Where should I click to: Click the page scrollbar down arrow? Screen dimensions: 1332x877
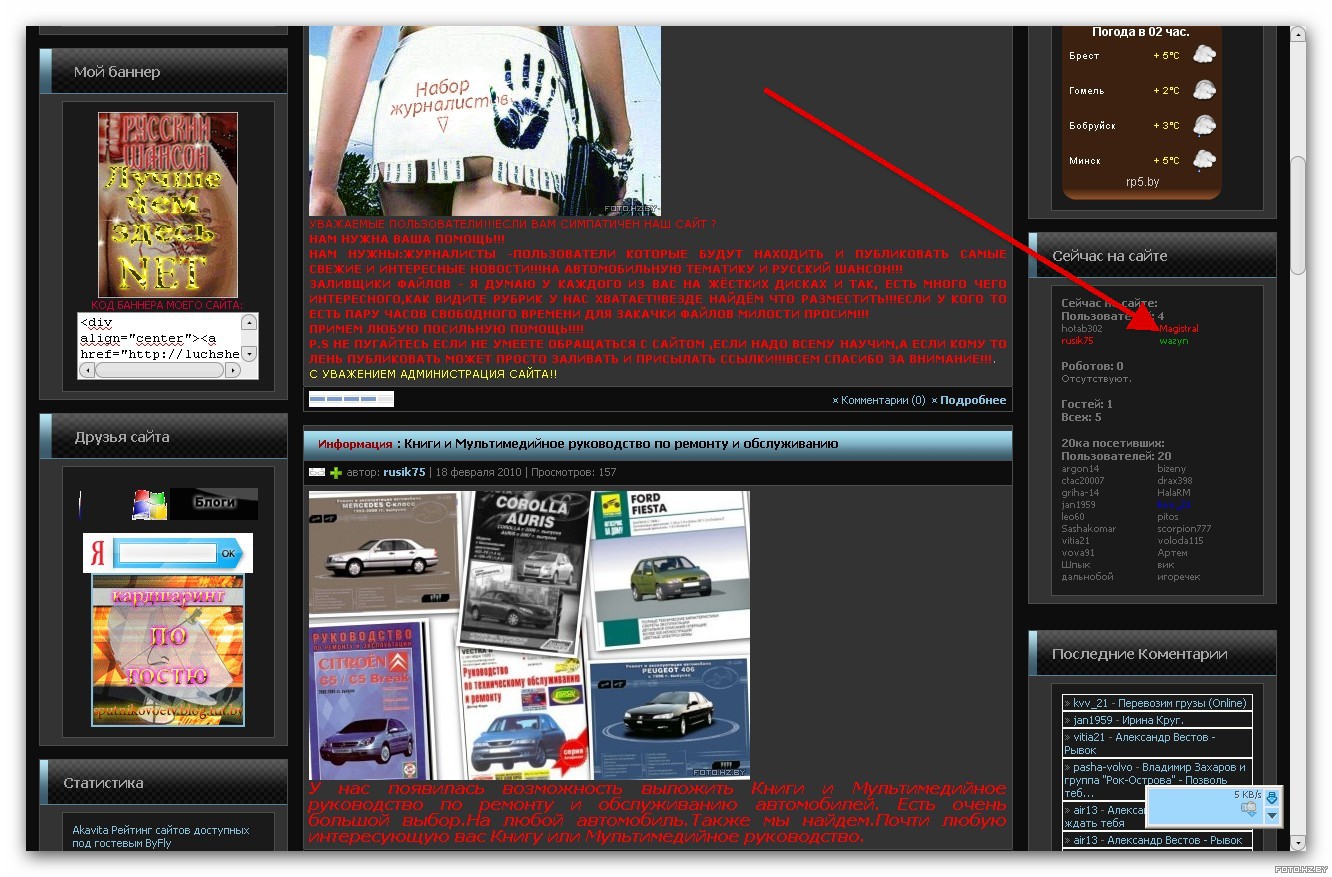tap(1298, 842)
